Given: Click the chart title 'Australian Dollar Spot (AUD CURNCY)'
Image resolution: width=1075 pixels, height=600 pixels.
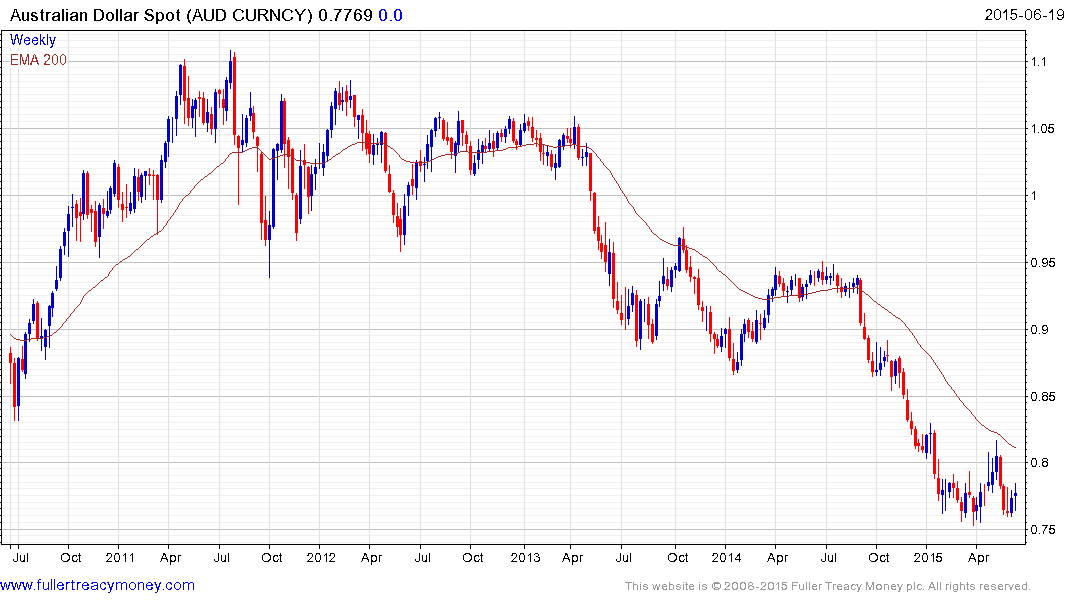Looking at the screenshot, I should click(161, 15).
